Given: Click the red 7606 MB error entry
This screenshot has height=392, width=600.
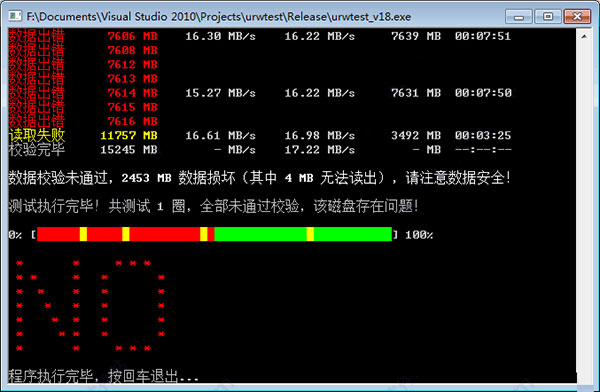Looking at the screenshot, I should pyautogui.click(x=132, y=36).
